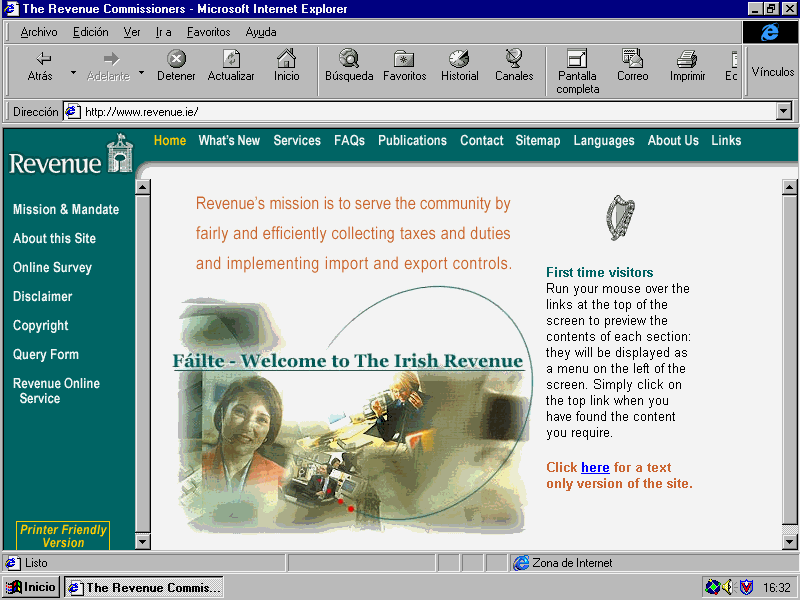Open the Copyright sidebar link
Viewport: 800px width, 600px height.
tap(40, 326)
